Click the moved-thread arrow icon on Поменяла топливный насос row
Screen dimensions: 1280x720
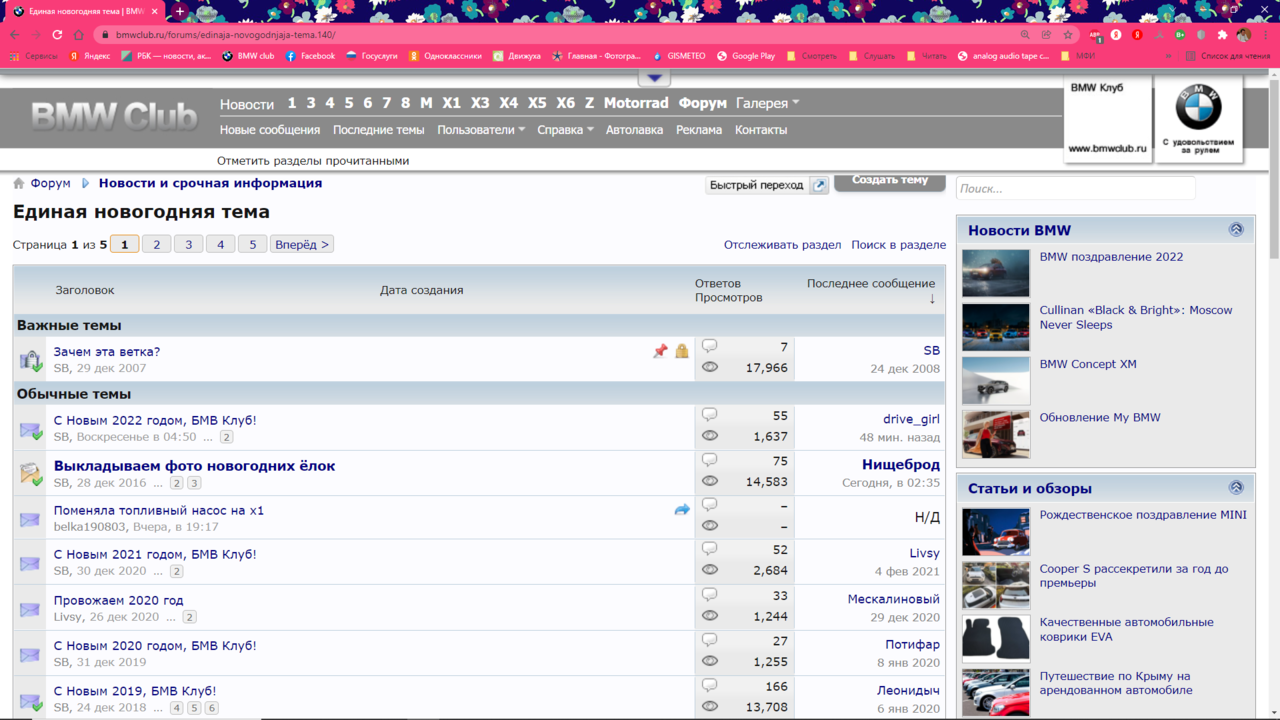click(x=682, y=510)
